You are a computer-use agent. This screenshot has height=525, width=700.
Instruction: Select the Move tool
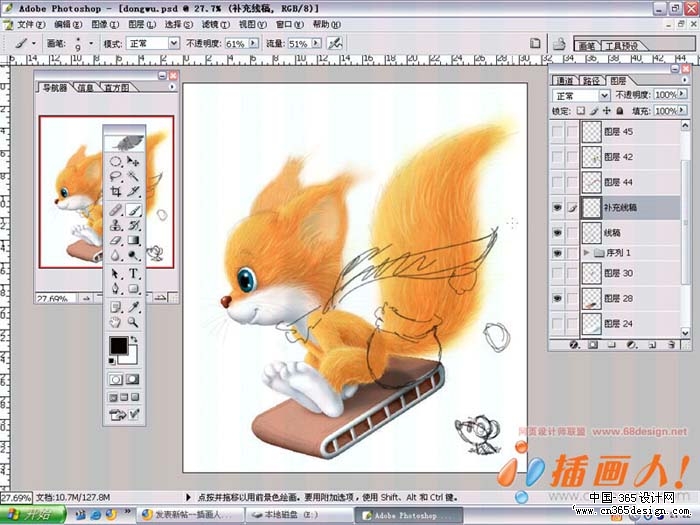tap(133, 161)
